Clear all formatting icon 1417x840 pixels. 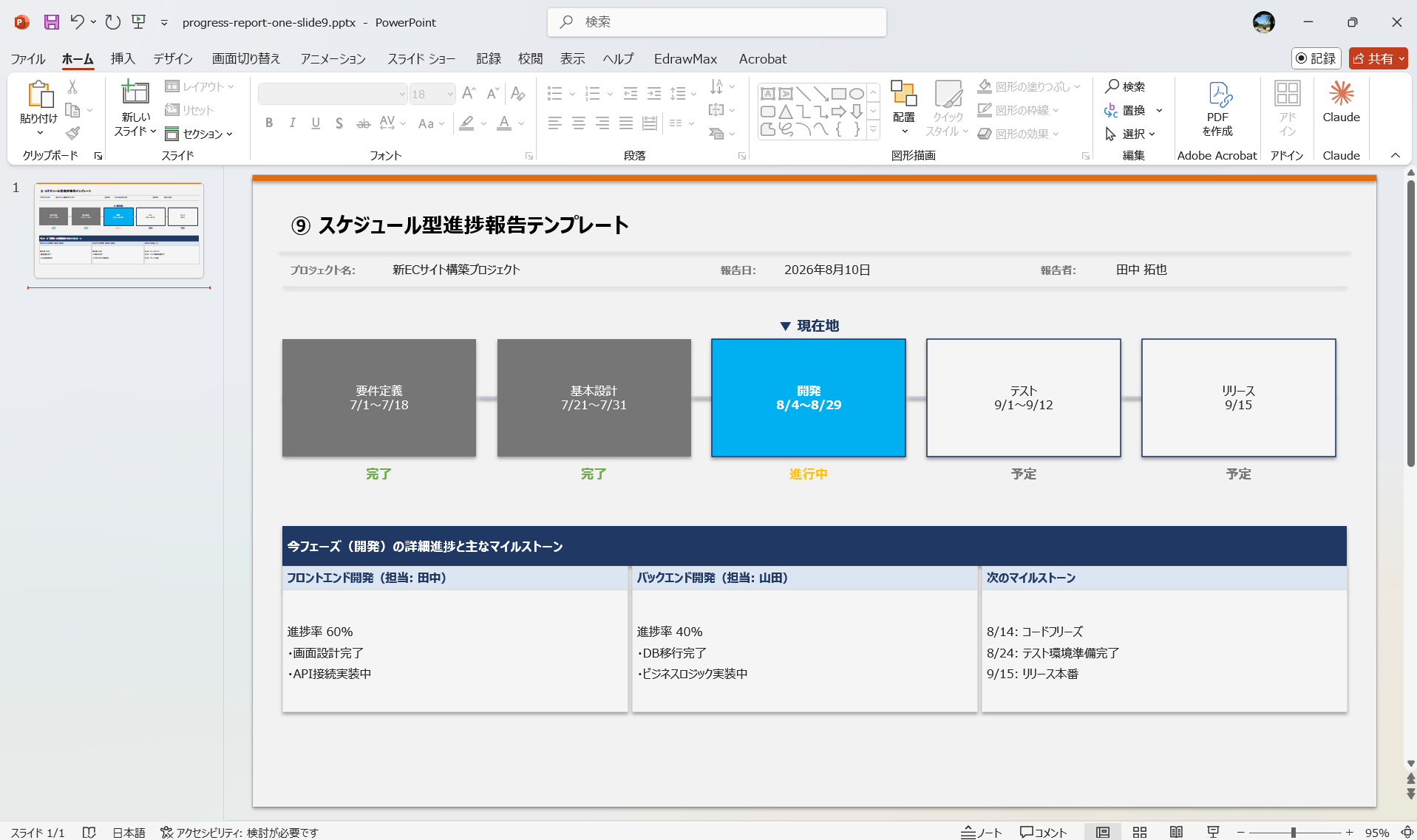pyautogui.click(x=518, y=94)
